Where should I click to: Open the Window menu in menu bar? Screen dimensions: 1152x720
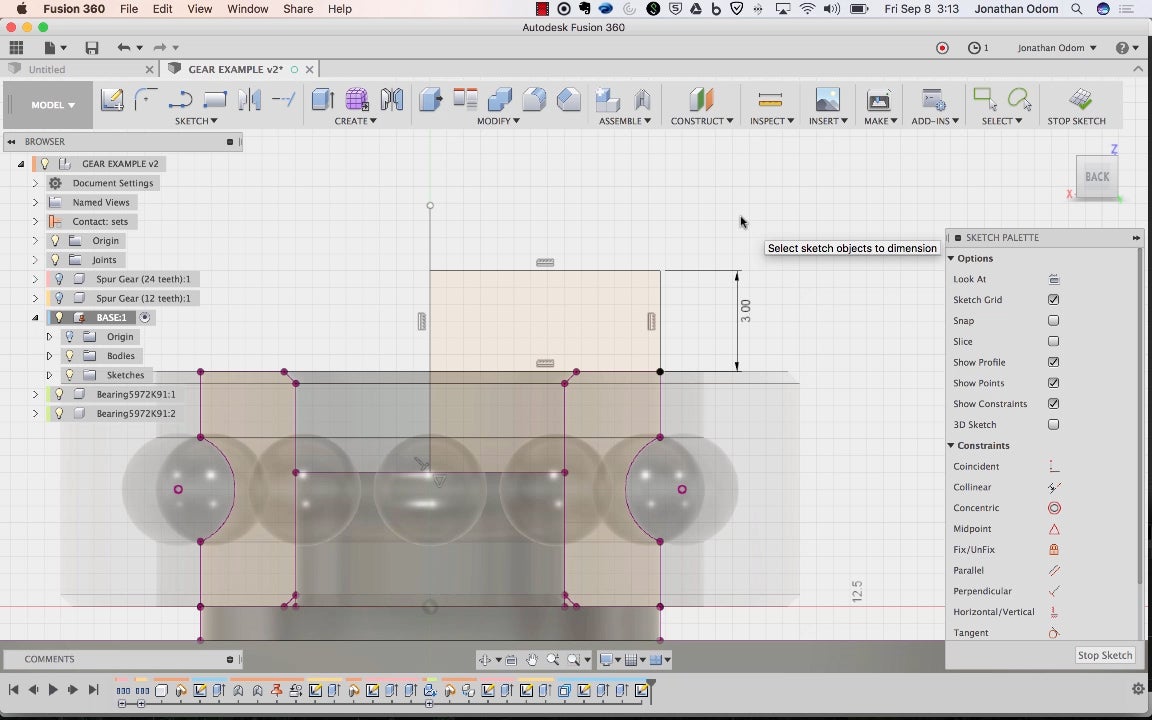(x=247, y=9)
